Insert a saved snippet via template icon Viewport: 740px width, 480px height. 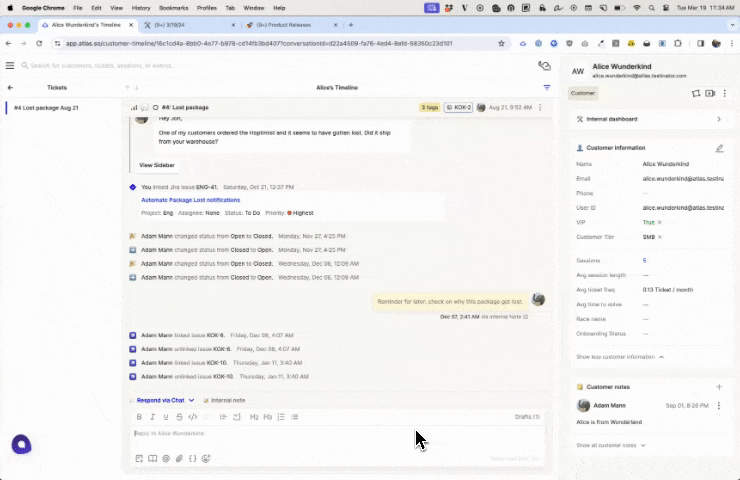tap(139, 458)
